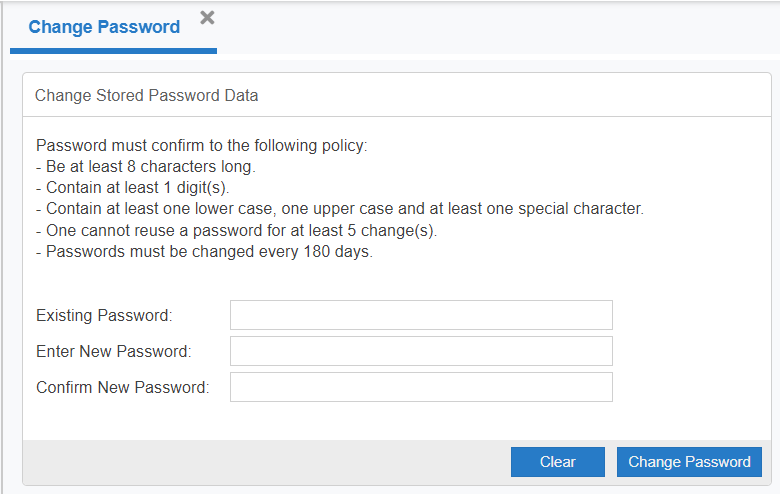Click the changed every 180 days rule
This screenshot has width=780, height=494.
click(x=204, y=251)
